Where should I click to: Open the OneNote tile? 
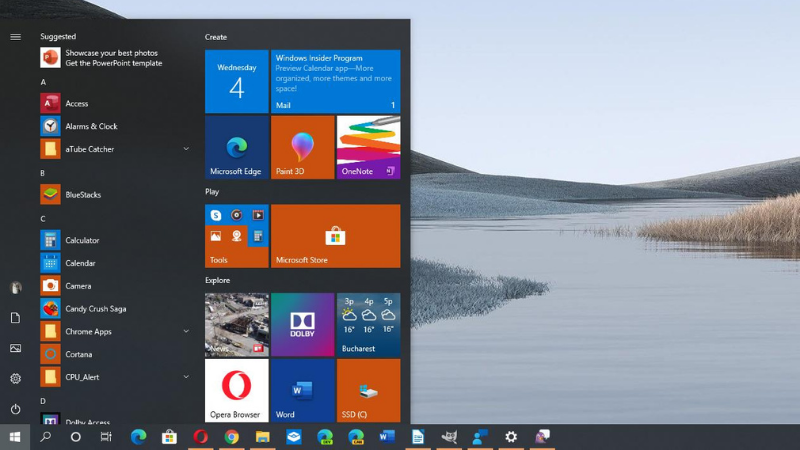(x=368, y=147)
